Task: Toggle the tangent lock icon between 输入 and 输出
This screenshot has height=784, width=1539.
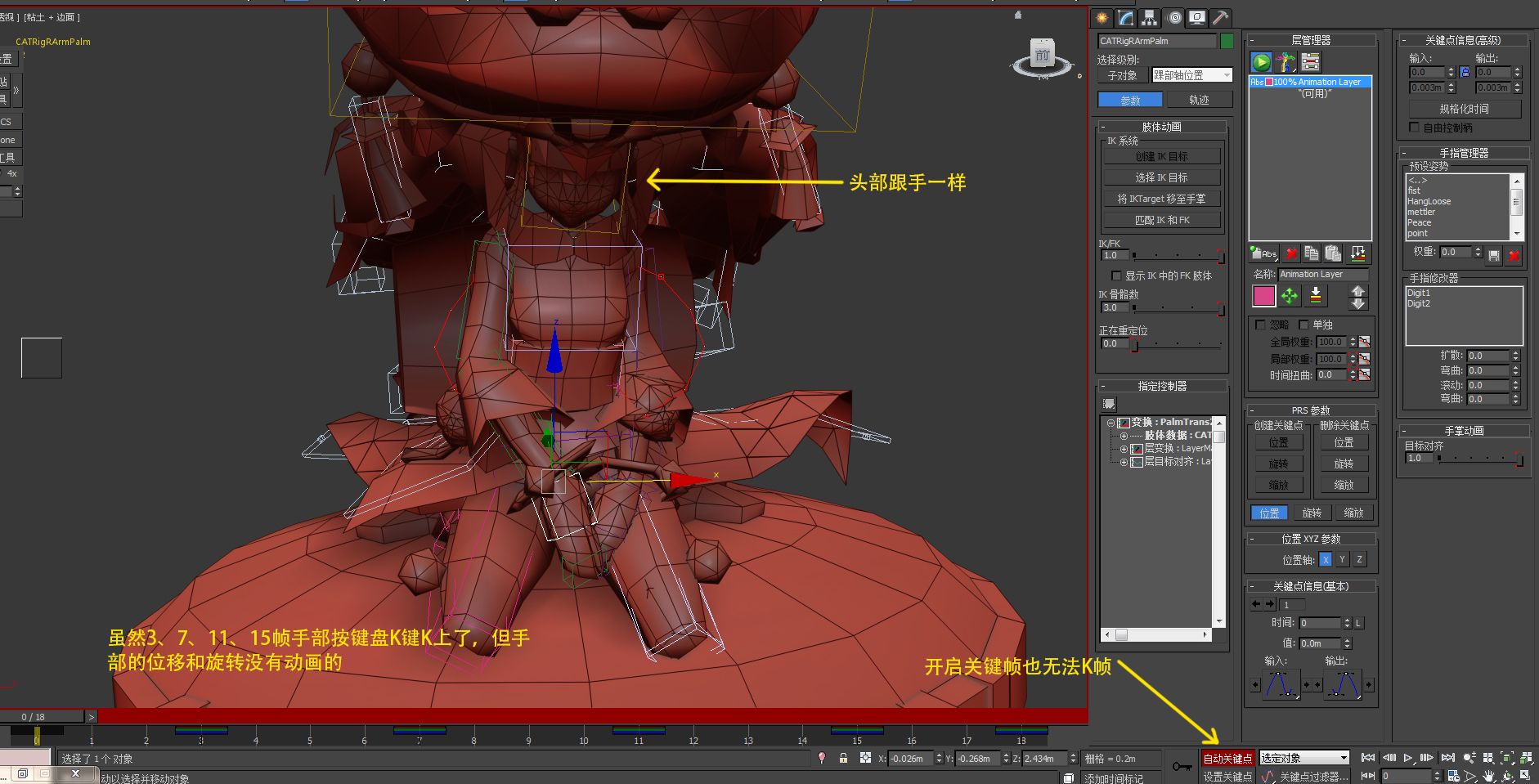Action: point(1465,73)
